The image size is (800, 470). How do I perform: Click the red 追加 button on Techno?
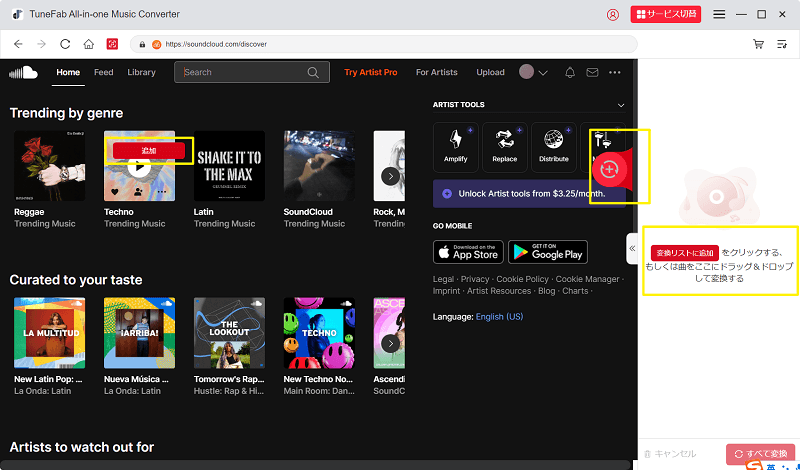click(148, 151)
